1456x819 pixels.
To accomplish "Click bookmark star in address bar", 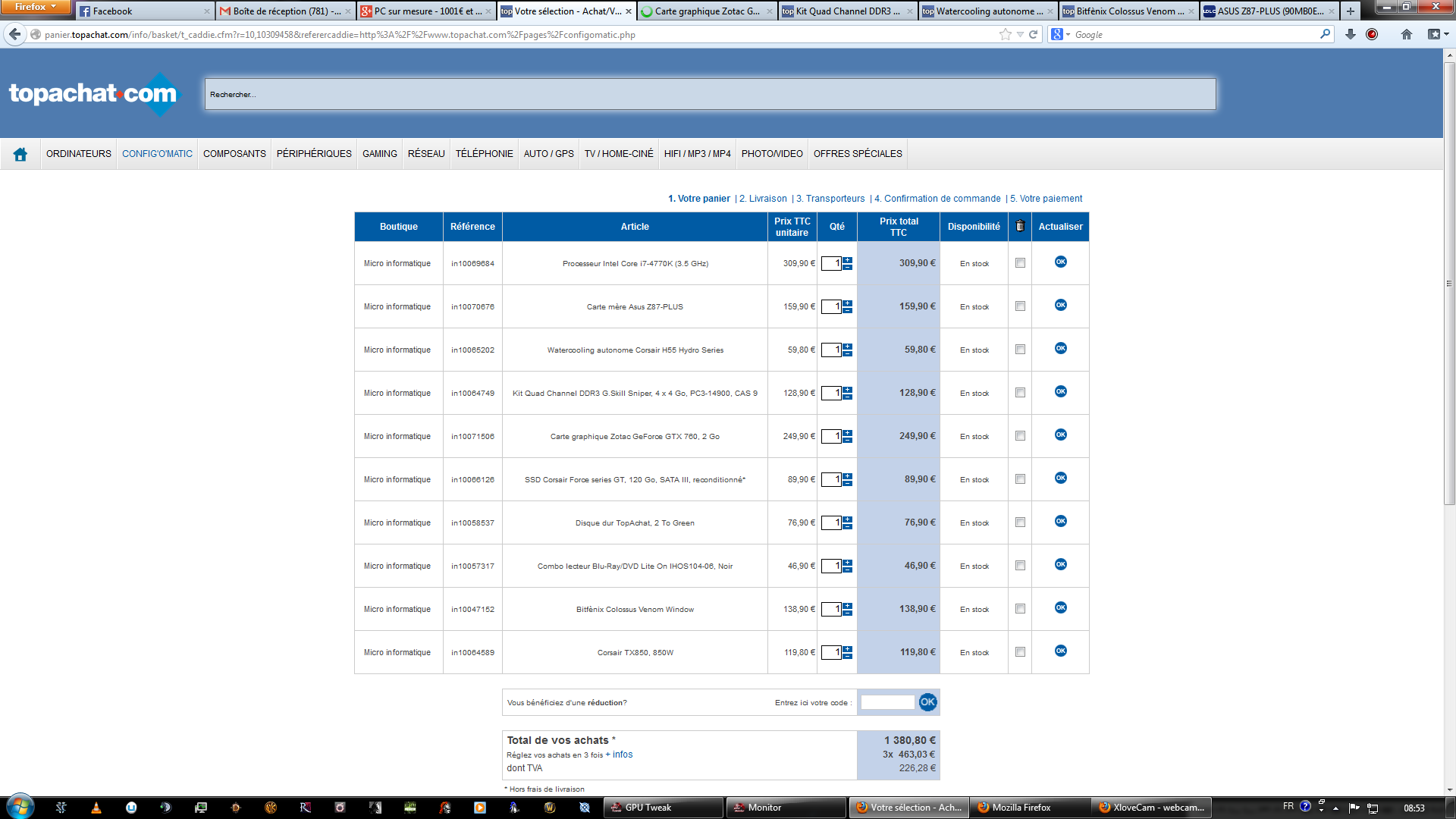I will tap(1006, 34).
